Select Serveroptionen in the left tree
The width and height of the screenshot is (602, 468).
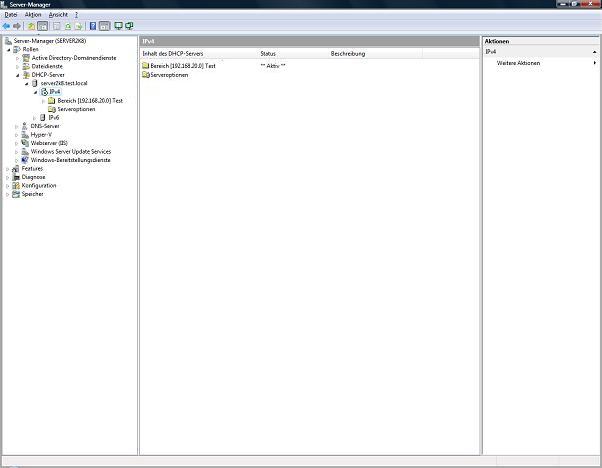[76, 109]
